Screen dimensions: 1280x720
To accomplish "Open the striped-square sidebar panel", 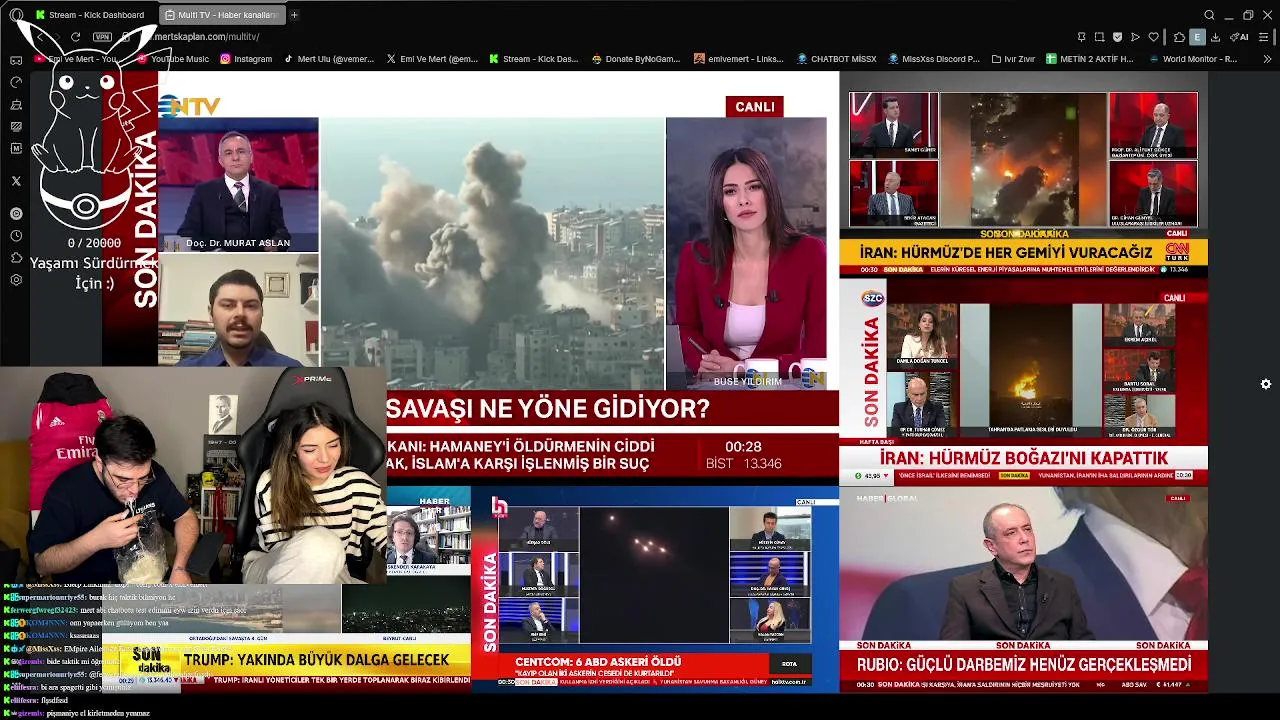I will pos(16,126).
